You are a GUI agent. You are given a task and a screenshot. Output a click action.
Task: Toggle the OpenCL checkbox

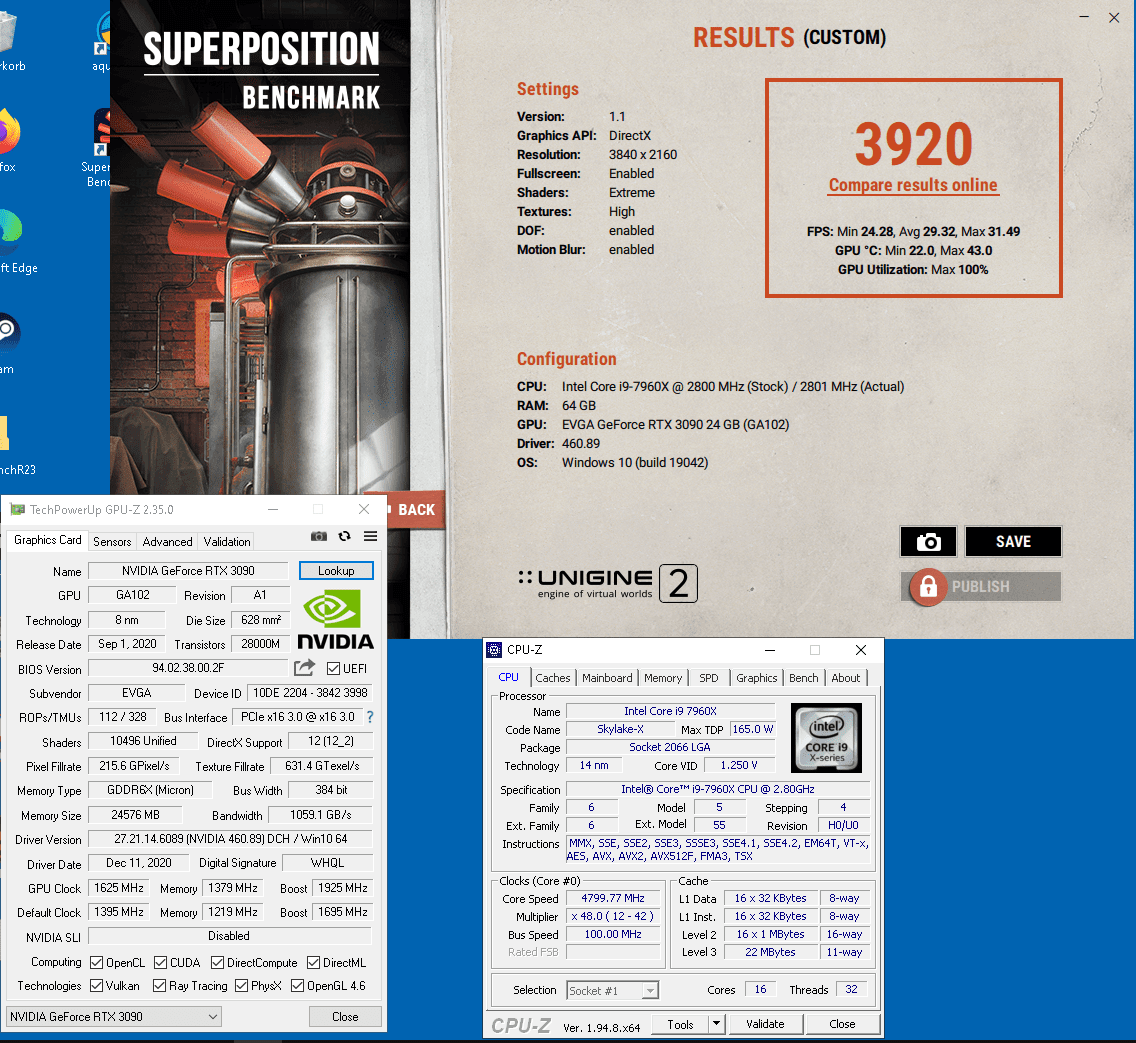click(x=96, y=963)
